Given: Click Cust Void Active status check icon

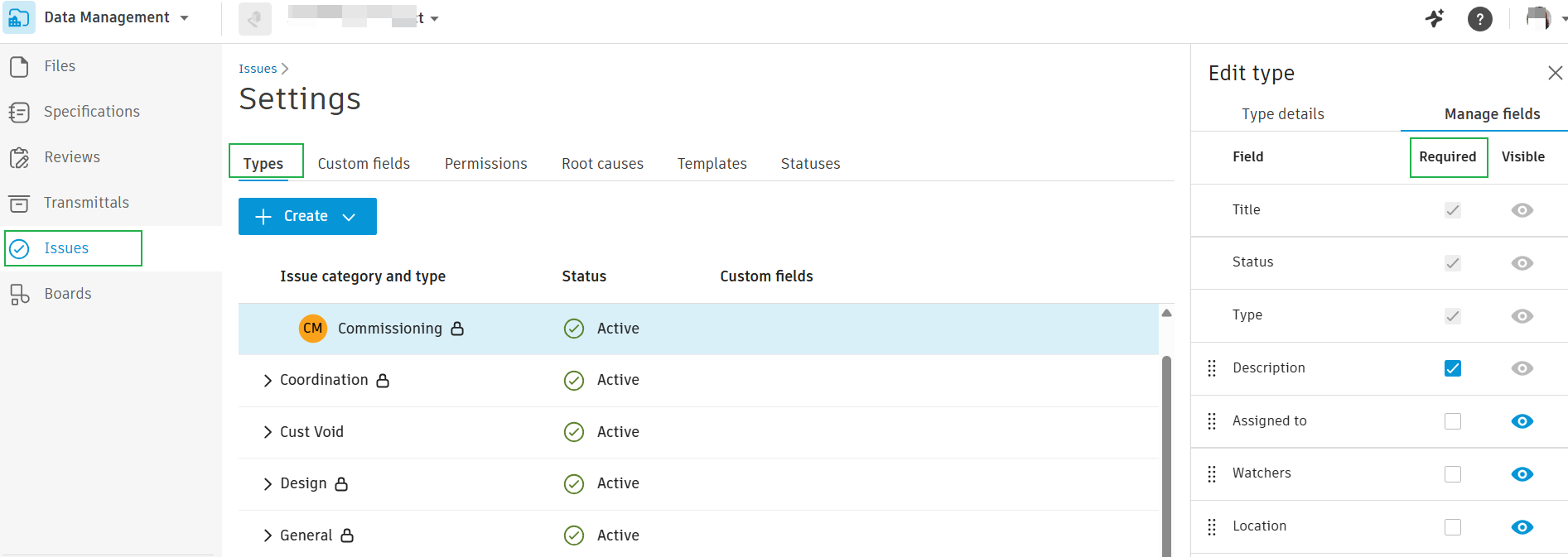Looking at the screenshot, I should click(574, 432).
